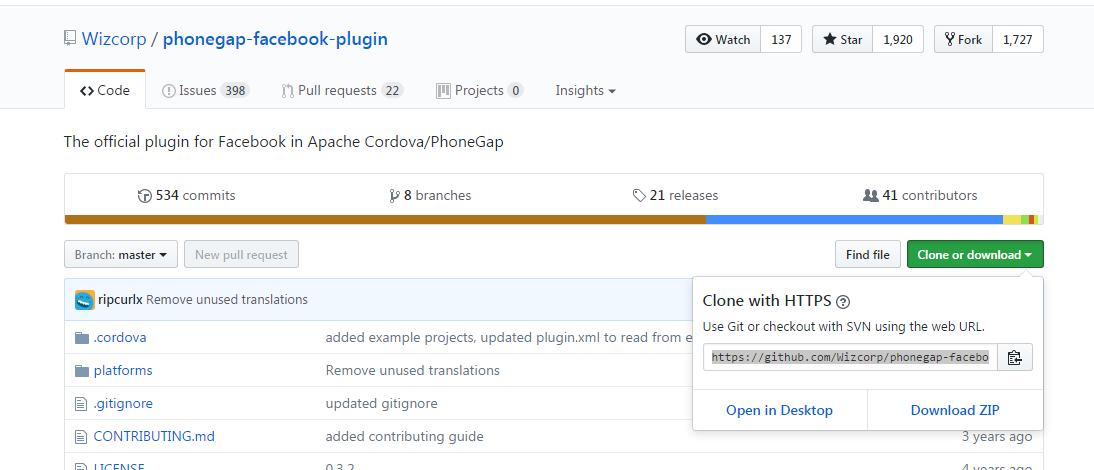Open the 'updated gitignore' commit message
This screenshot has width=1094, height=470.
point(382,404)
